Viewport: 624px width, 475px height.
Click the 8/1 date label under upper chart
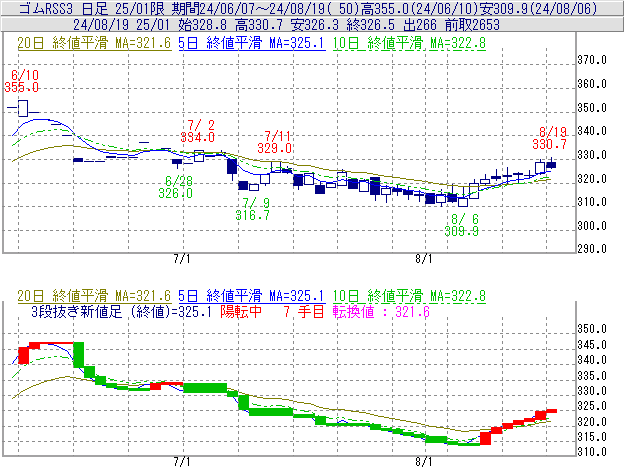coord(424,259)
